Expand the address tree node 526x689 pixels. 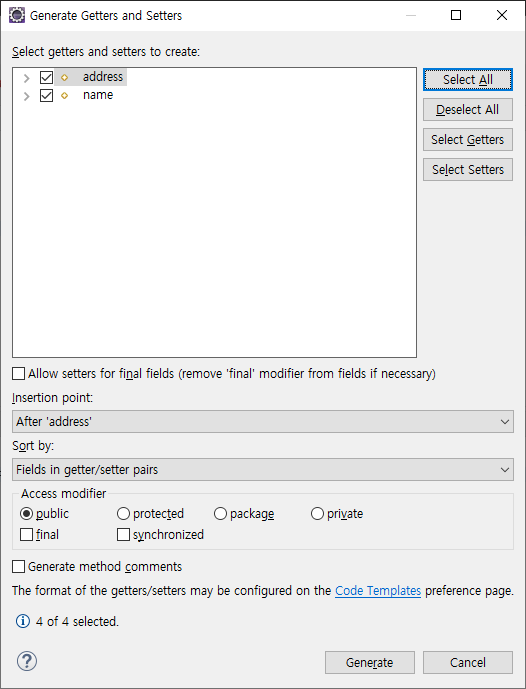point(26,78)
